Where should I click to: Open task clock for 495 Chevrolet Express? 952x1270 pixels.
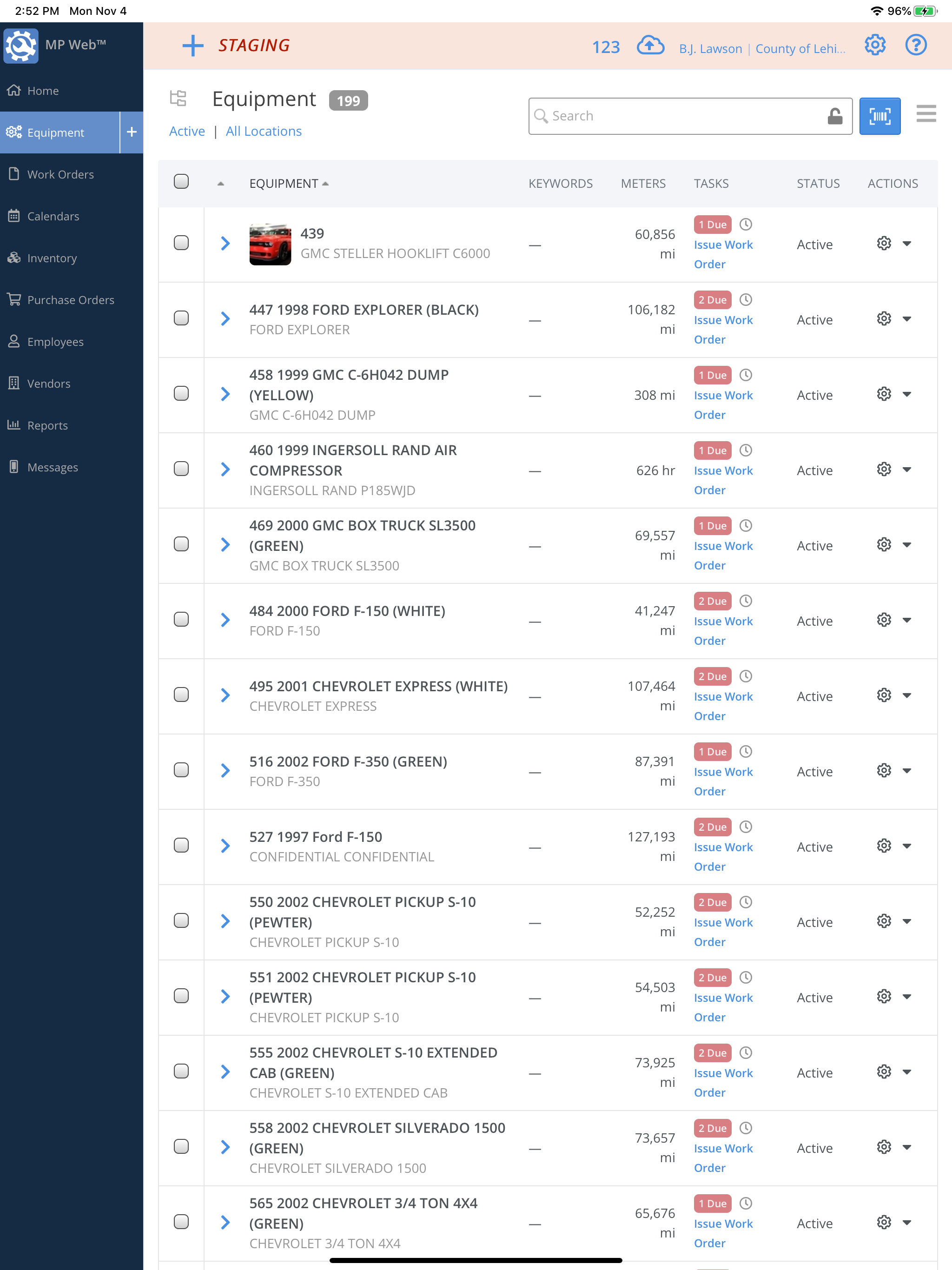(x=745, y=676)
